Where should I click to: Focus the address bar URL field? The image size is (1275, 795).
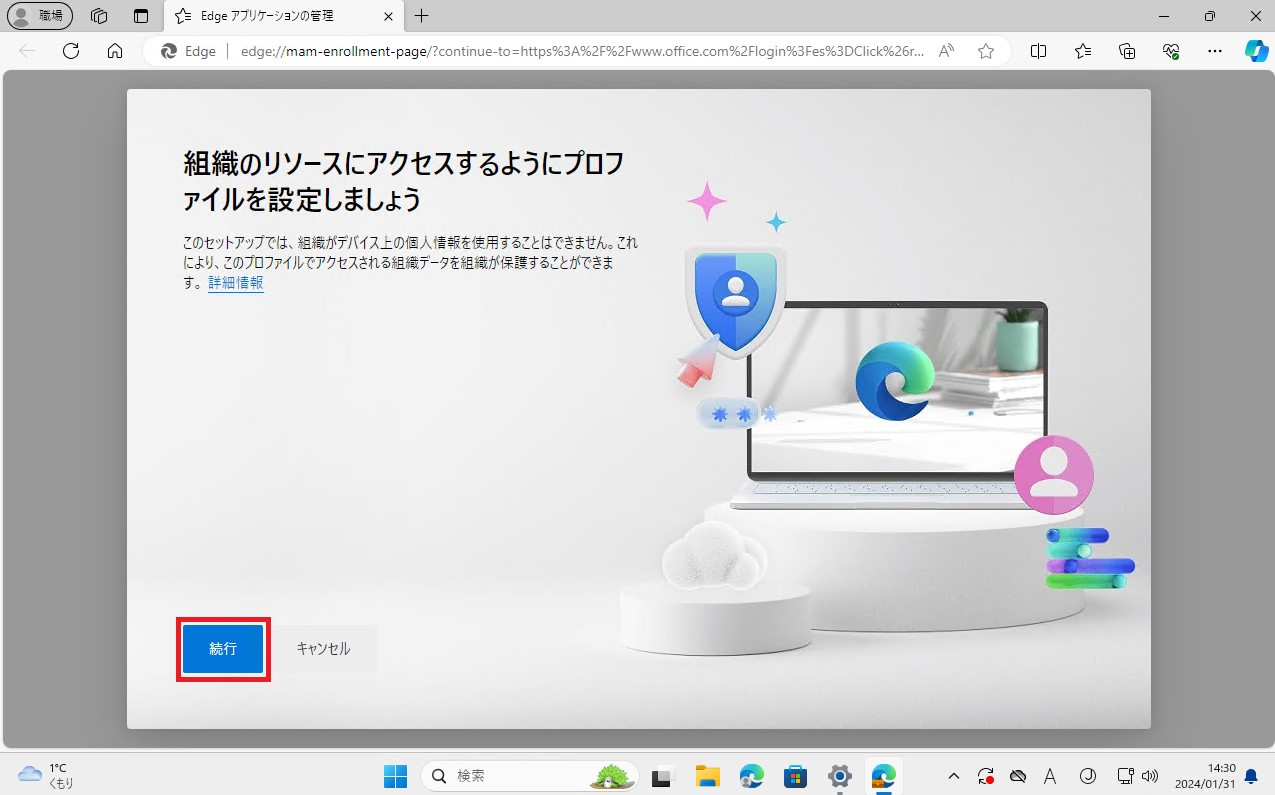[x=582, y=51]
